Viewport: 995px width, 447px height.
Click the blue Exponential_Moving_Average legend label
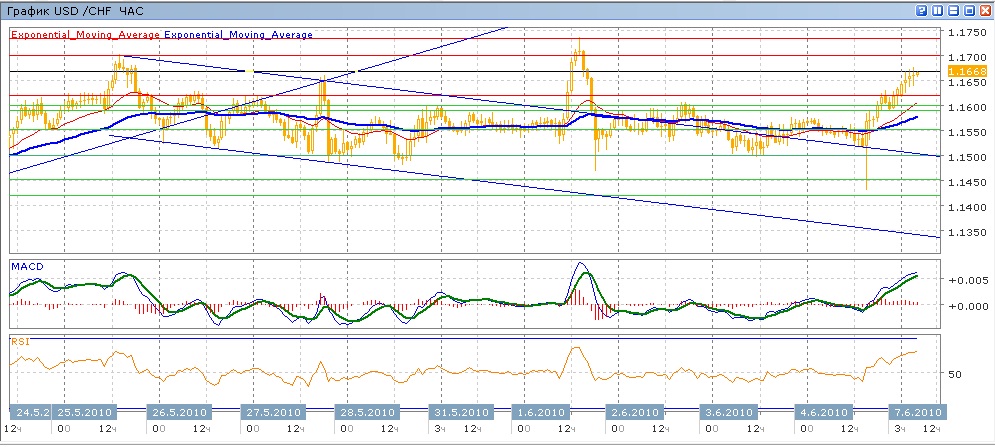238,34
